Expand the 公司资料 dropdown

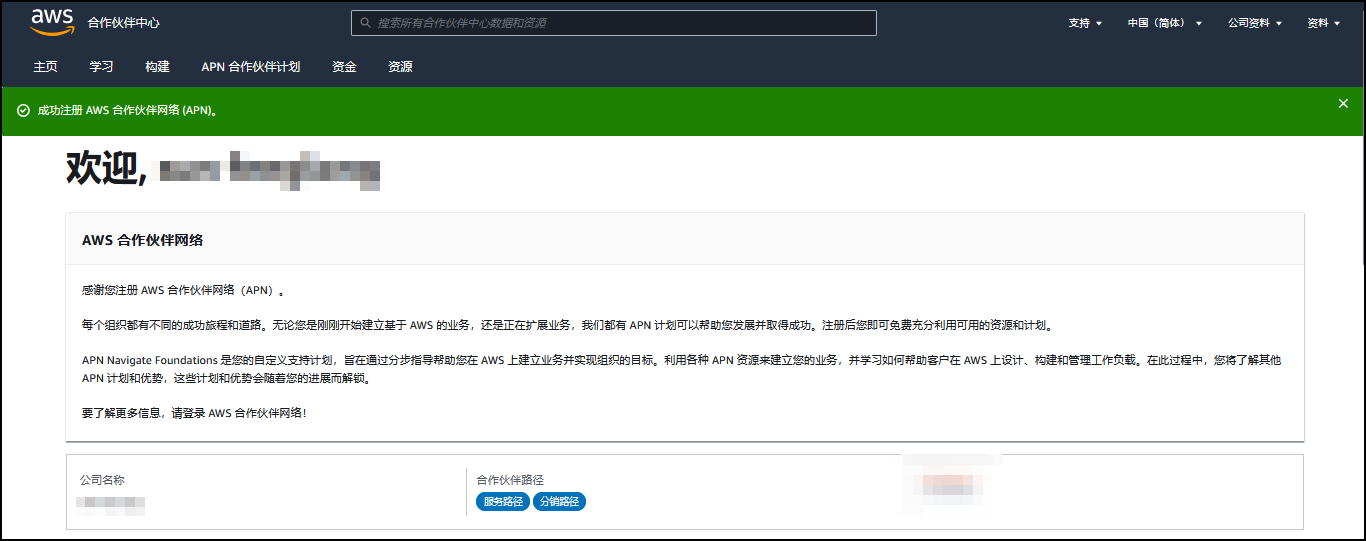click(x=1255, y=23)
